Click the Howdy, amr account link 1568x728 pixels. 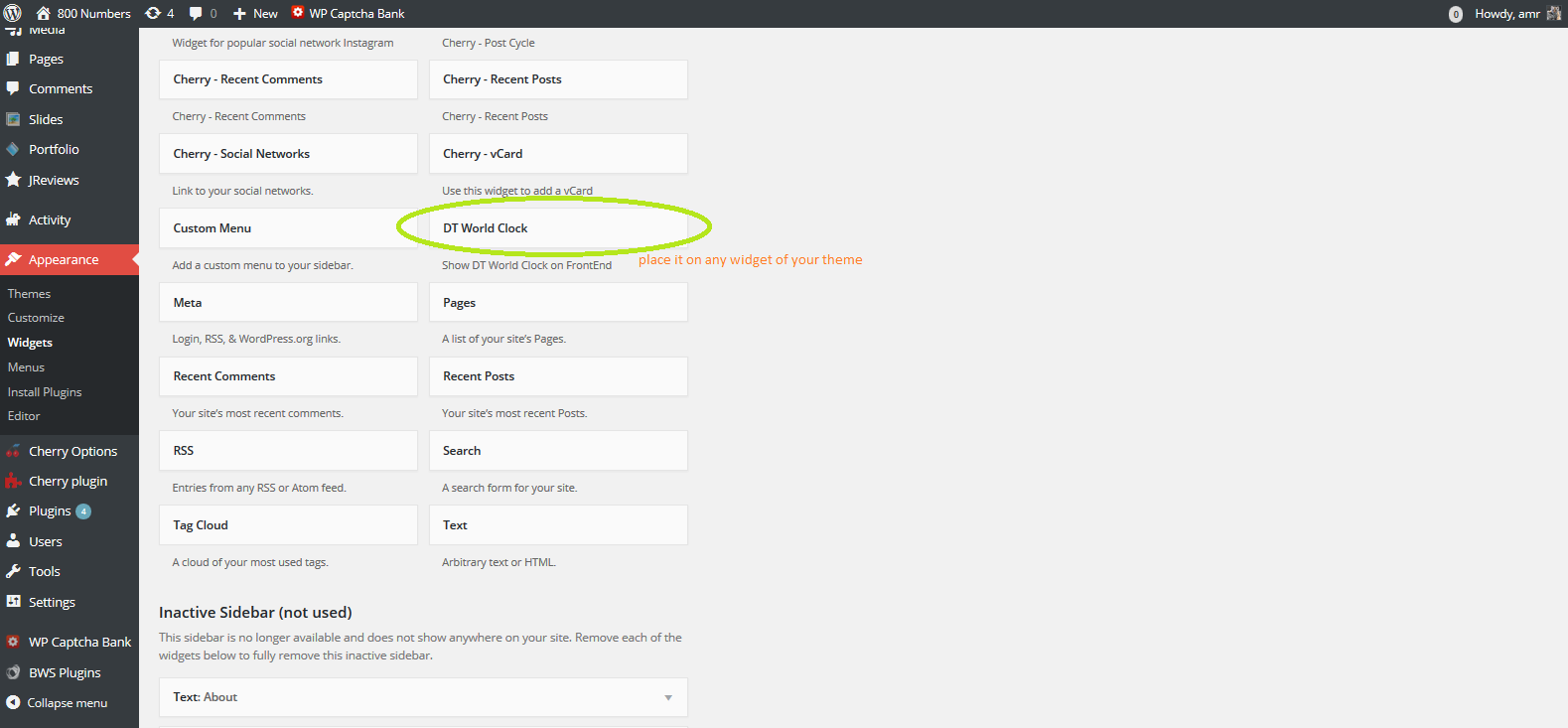tap(1506, 13)
